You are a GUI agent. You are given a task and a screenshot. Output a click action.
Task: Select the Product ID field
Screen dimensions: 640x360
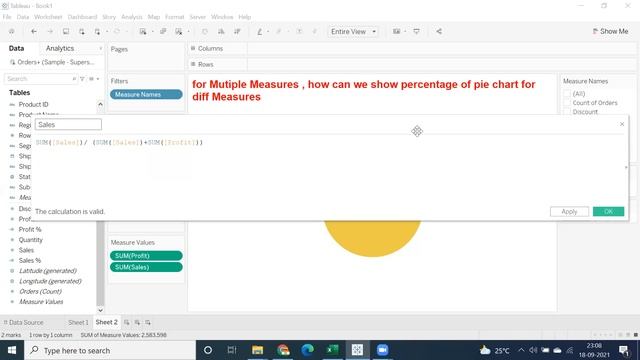point(33,104)
